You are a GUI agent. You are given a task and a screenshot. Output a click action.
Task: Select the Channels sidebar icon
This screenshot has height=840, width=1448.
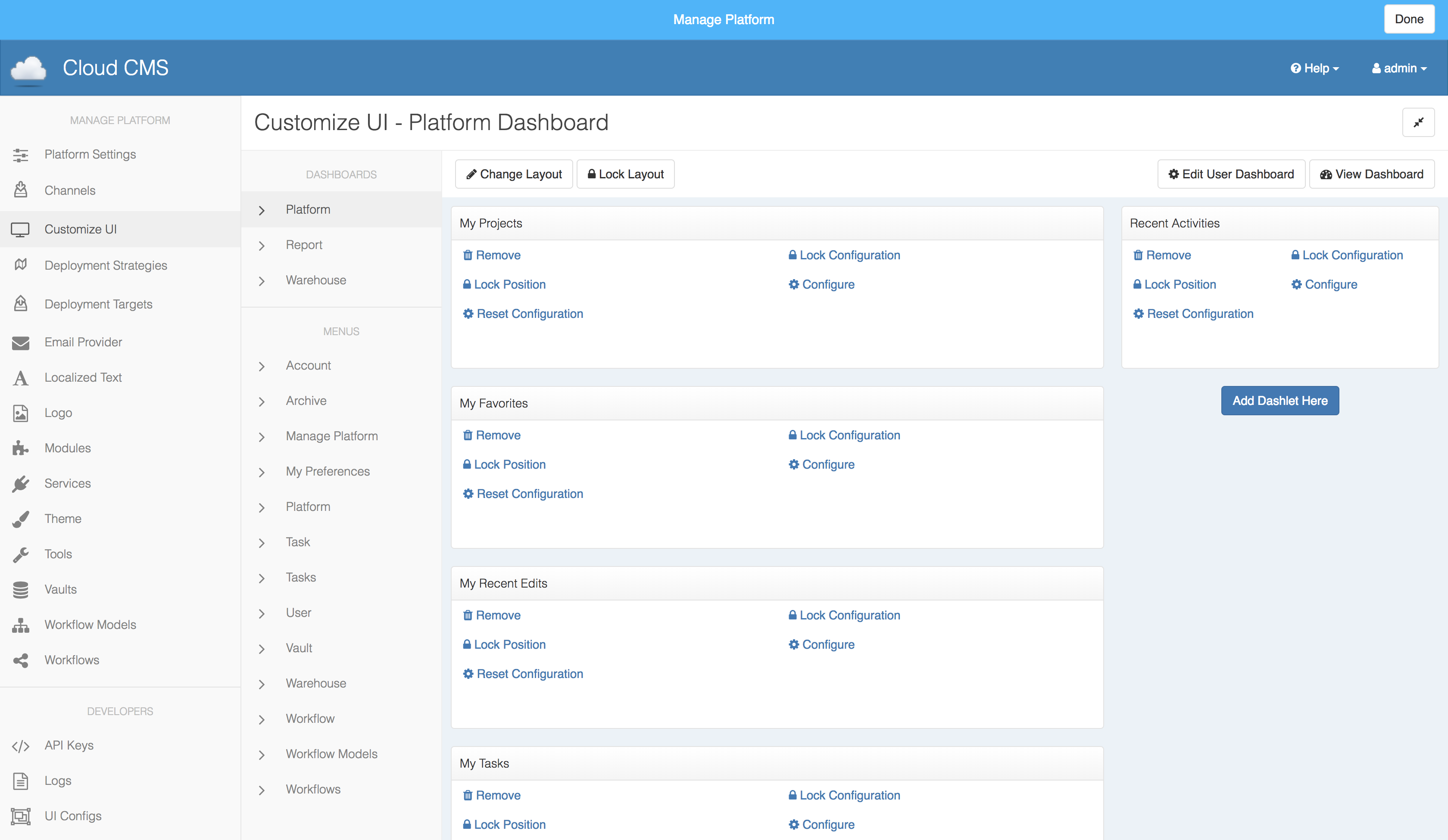(x=21, y=190)
